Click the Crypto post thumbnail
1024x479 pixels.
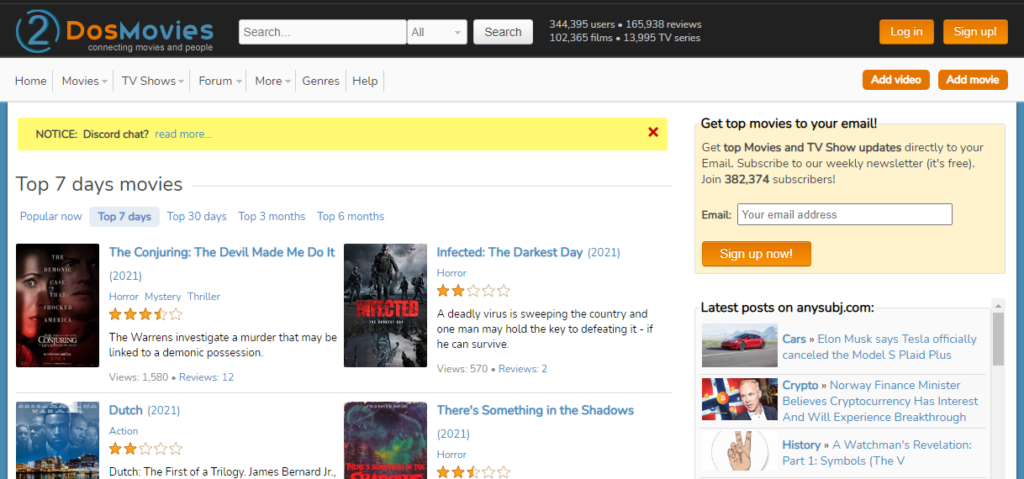(x=740, y=399)
